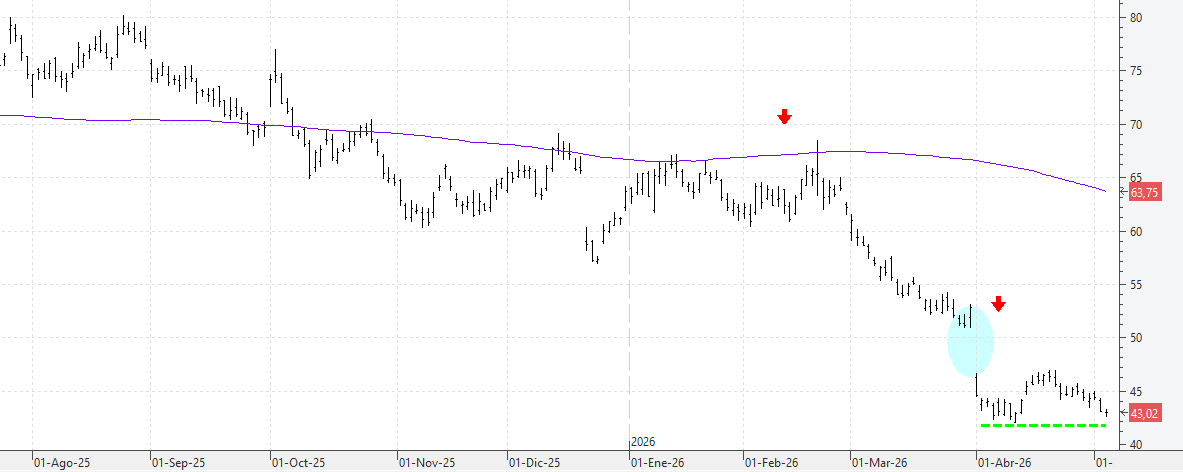1183x472 pixels.
Task: Click the 70 price axis label
Action: point(1136,124)
